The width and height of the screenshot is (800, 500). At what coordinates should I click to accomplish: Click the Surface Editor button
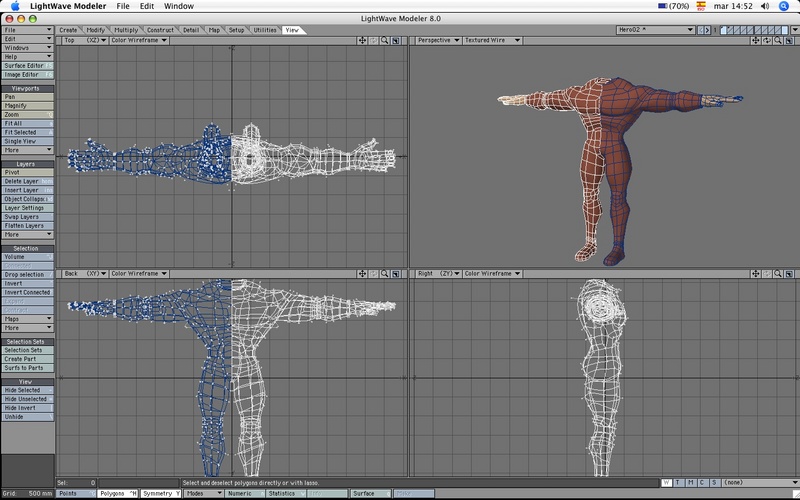[x=27, y=65]
